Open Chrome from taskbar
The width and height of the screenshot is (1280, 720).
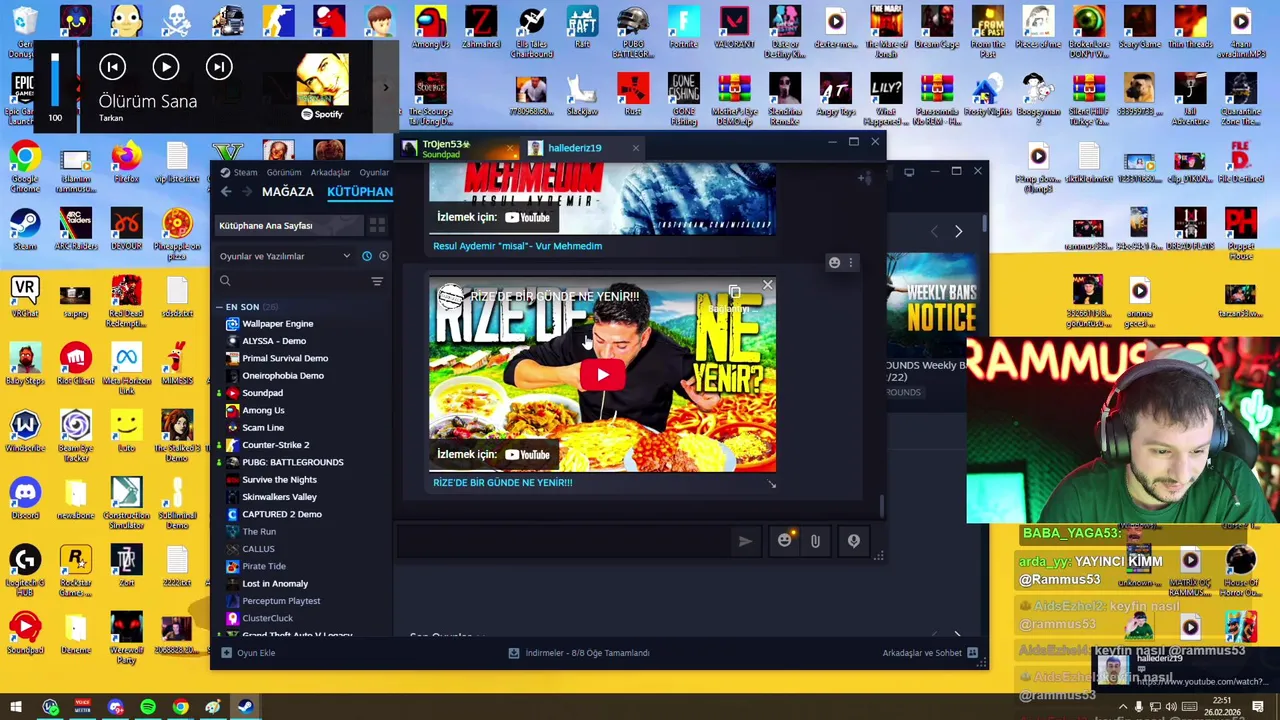coord(180,707)
